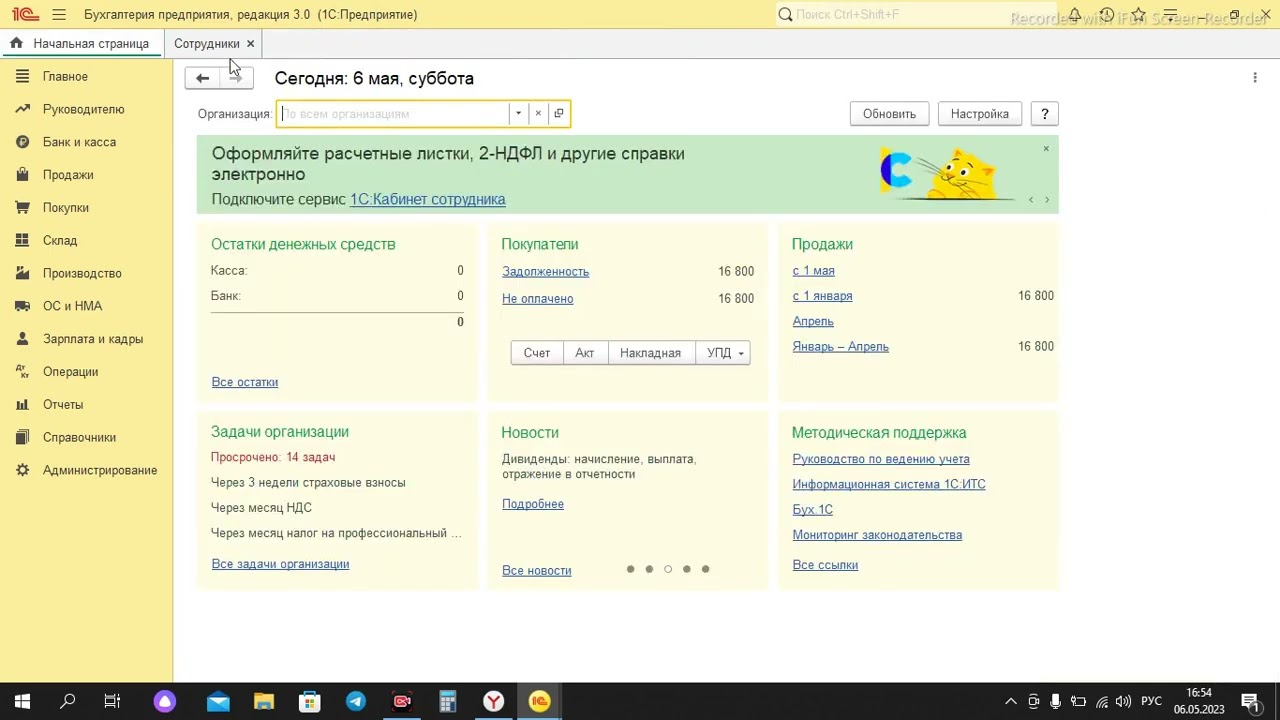Follow the 1С:Кабинет сотрудника link
The image size is (1280, 720).
pyautogui.click(x=427, y=199)
